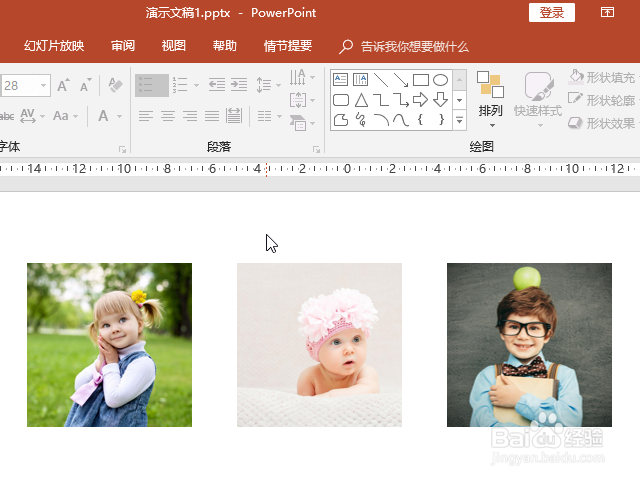640x480 pixels.
Task: Open the Arrange (排列) dropdown
Action: click(491, 99)
